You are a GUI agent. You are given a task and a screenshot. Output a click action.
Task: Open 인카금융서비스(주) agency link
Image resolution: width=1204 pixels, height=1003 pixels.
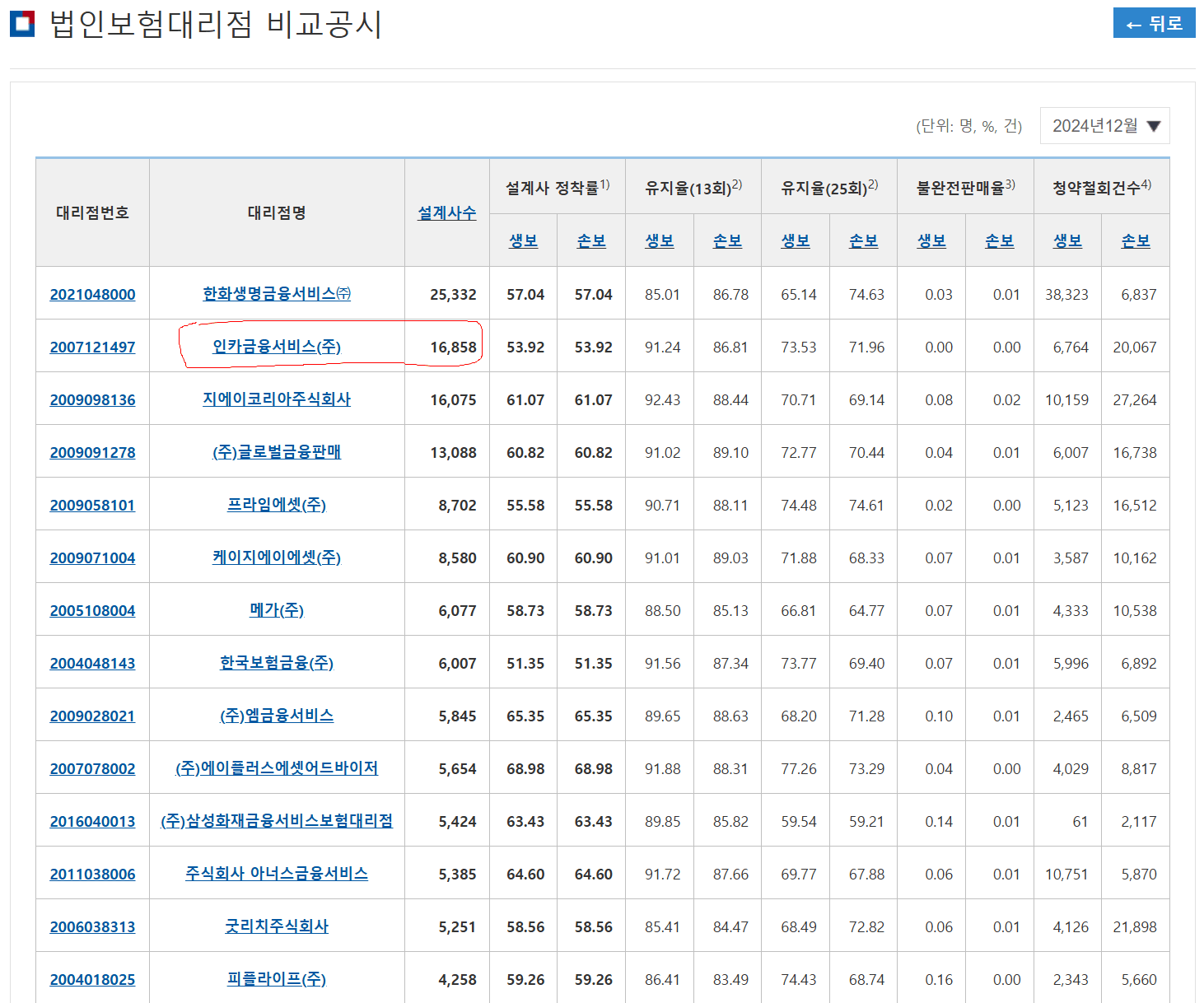click(x=277, y=346)
